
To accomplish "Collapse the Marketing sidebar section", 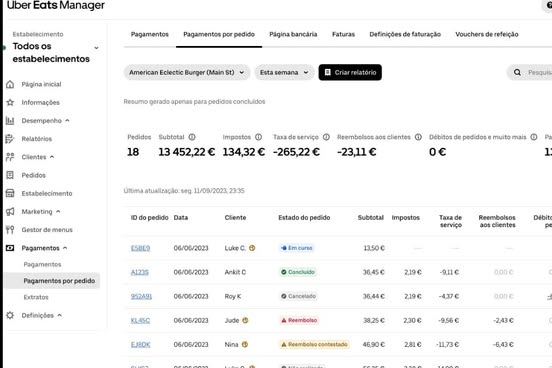I will coord(58,211).
